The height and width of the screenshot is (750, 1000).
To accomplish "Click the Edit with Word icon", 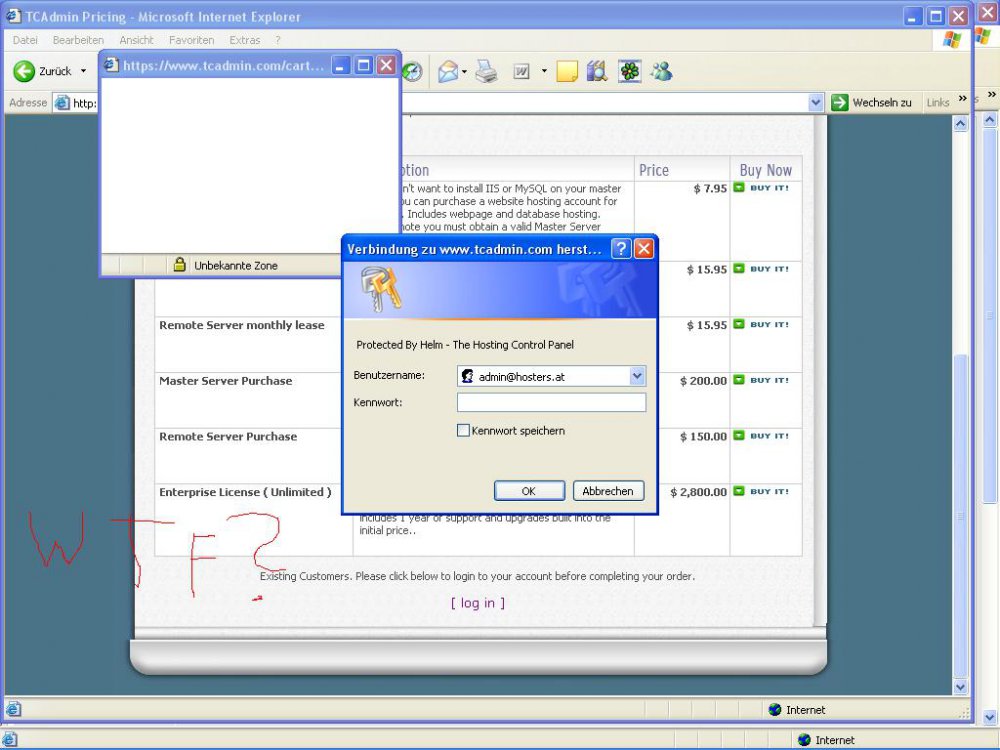I will click(521, 71).
